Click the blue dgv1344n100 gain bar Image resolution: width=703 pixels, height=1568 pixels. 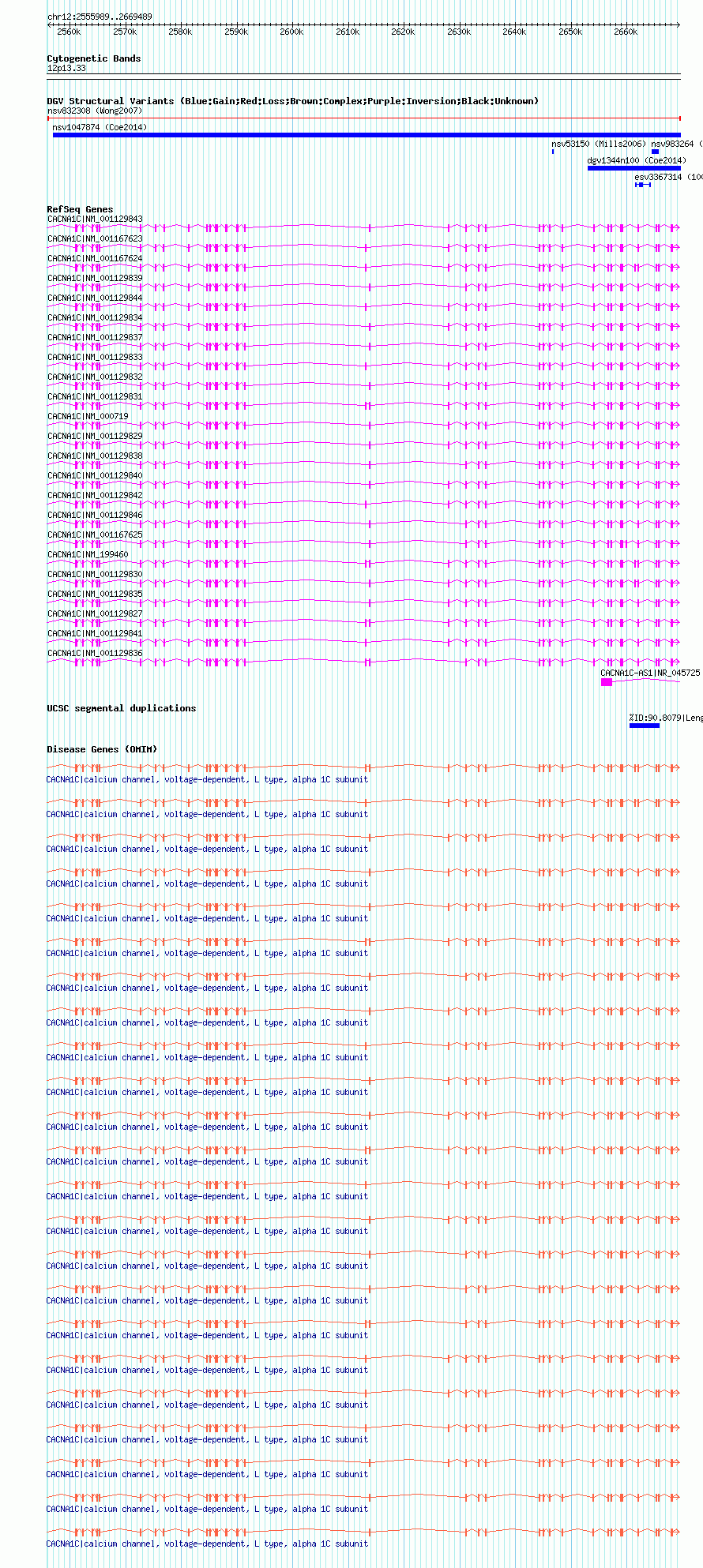[634, 168]
